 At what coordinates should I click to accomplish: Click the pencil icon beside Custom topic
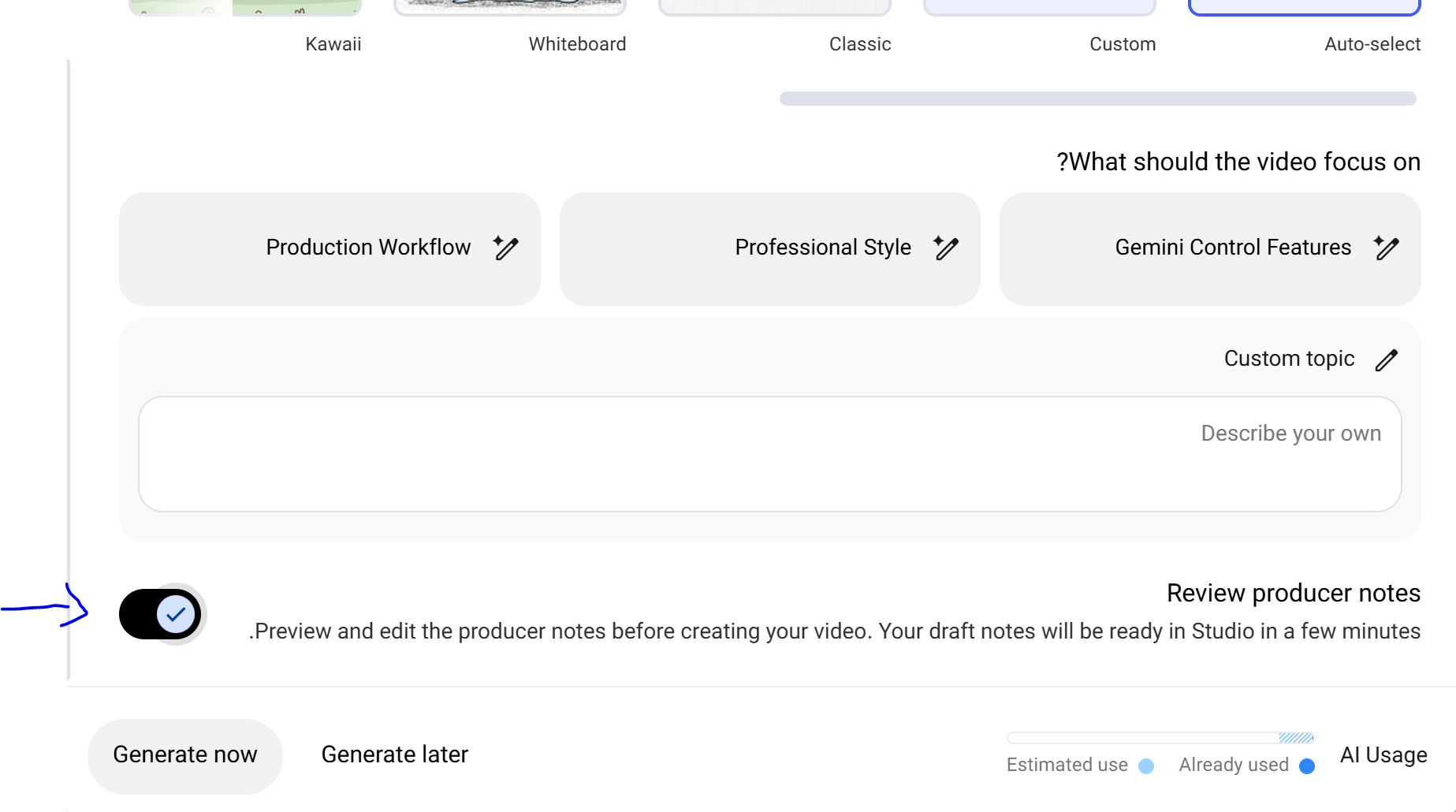(1387, 360)
